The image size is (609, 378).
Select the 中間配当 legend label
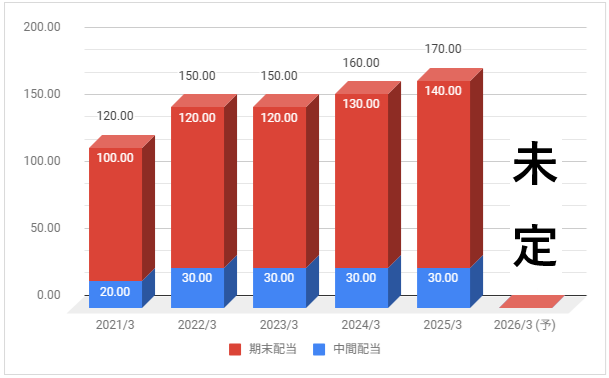tap(357, 349)
